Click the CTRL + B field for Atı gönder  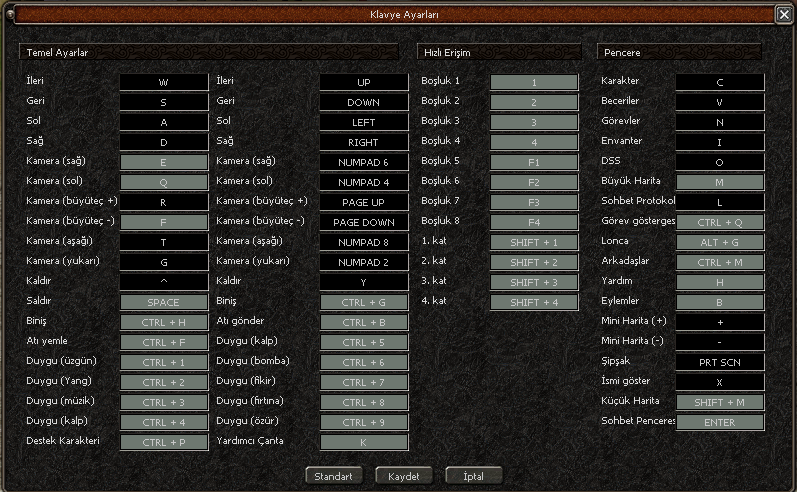point(364,322)
